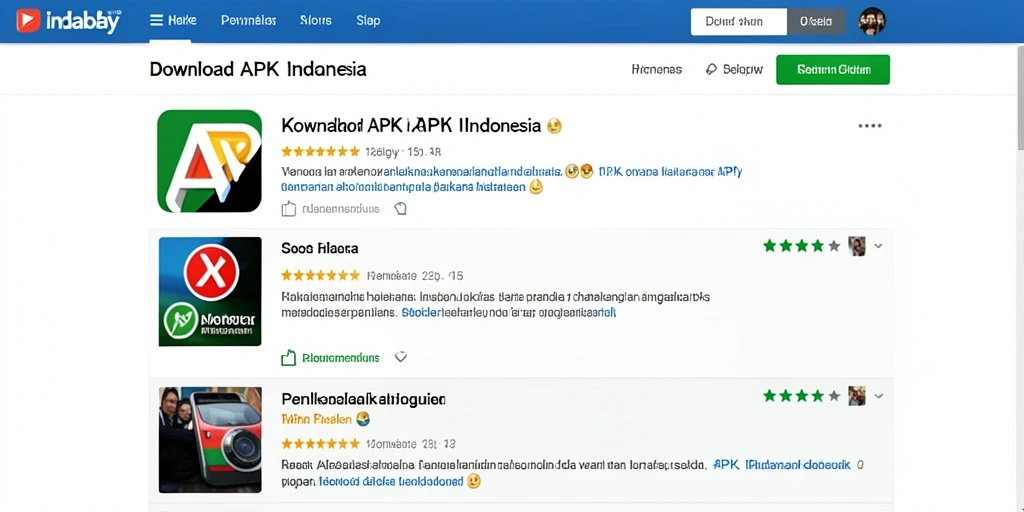This screenshot has height=512, width=1024.
Task: Click the search field in the blue header
Action: [739, 22]
